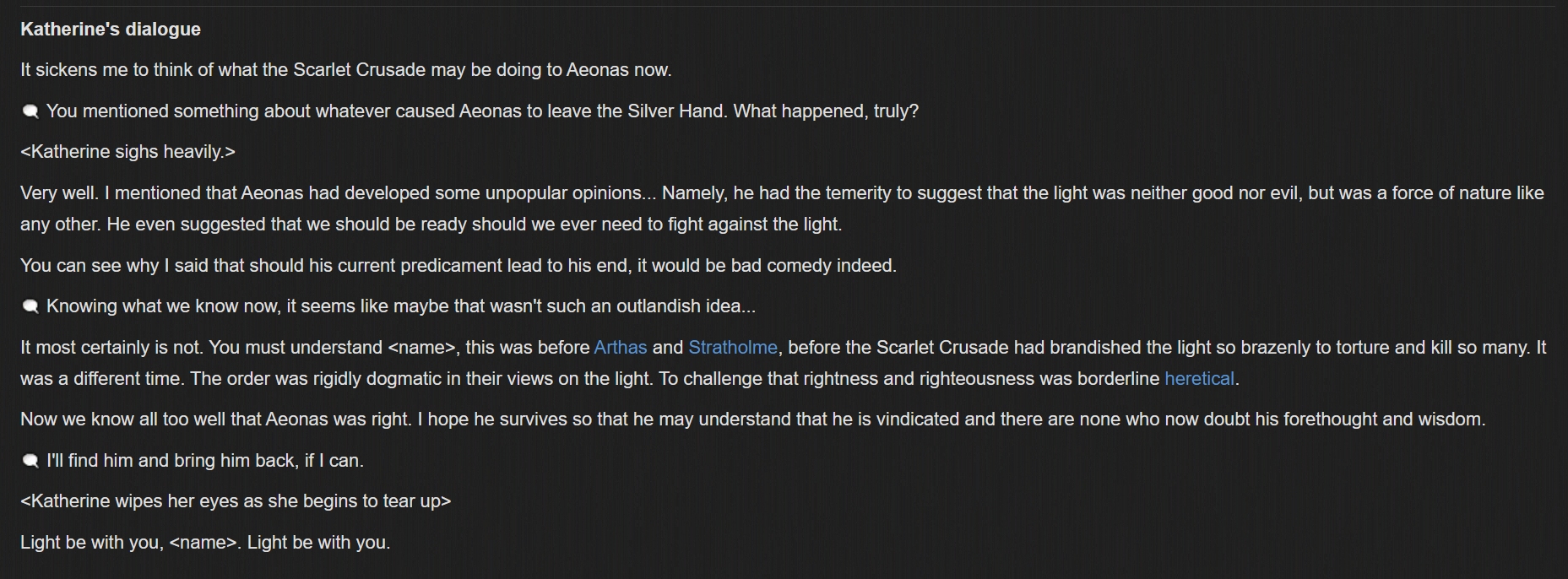
Task: Click the line "It sickens me to think"
Action: coord(345,69)
